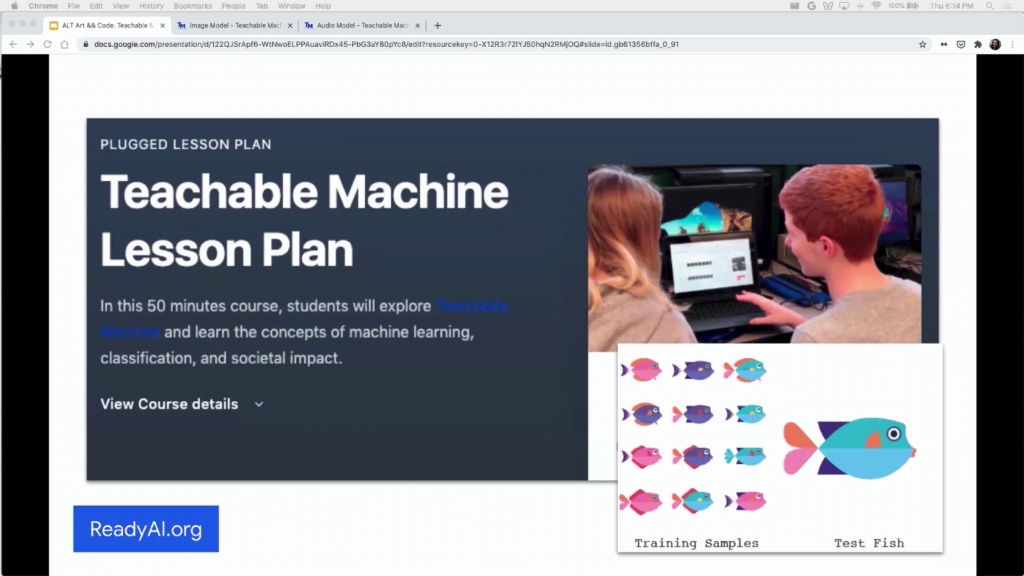Expand the View Course details chevron
Screen dimensions: 1024x576
click(259, 404)
